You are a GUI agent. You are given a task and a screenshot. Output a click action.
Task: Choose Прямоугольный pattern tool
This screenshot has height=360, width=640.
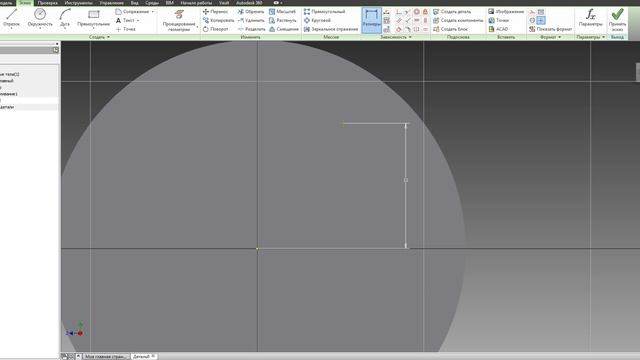[x=324, y=11]
